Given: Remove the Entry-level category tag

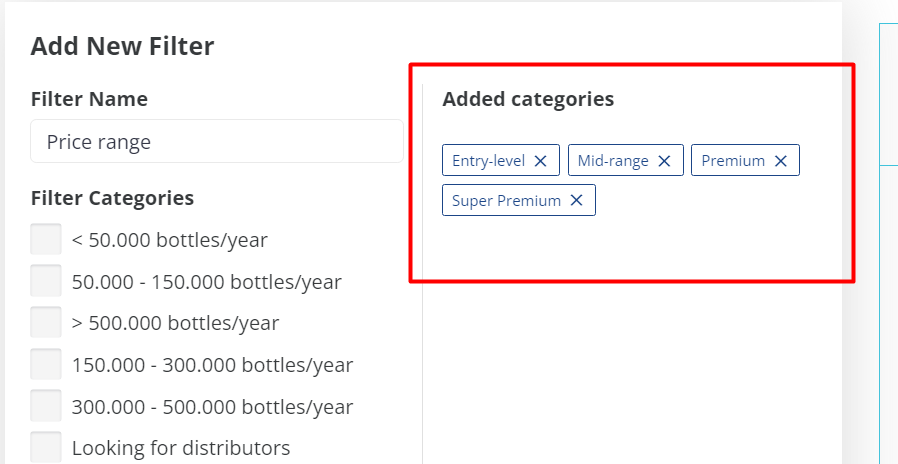Looking at the screenshot, I should tap(541, 161).
